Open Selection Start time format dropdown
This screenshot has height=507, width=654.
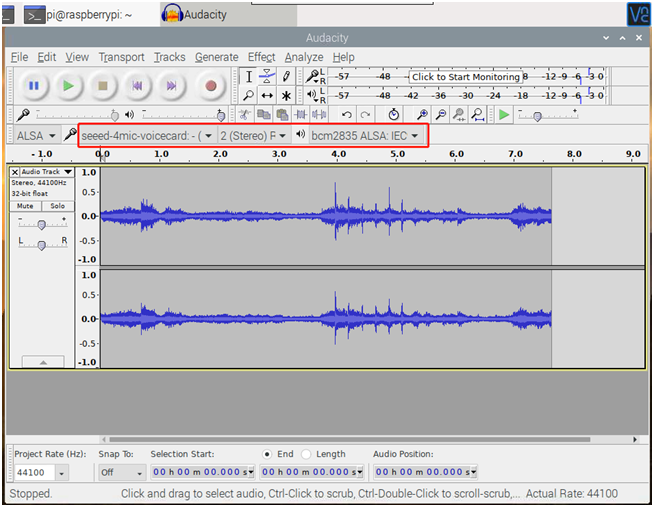click(x=251, y=472)
